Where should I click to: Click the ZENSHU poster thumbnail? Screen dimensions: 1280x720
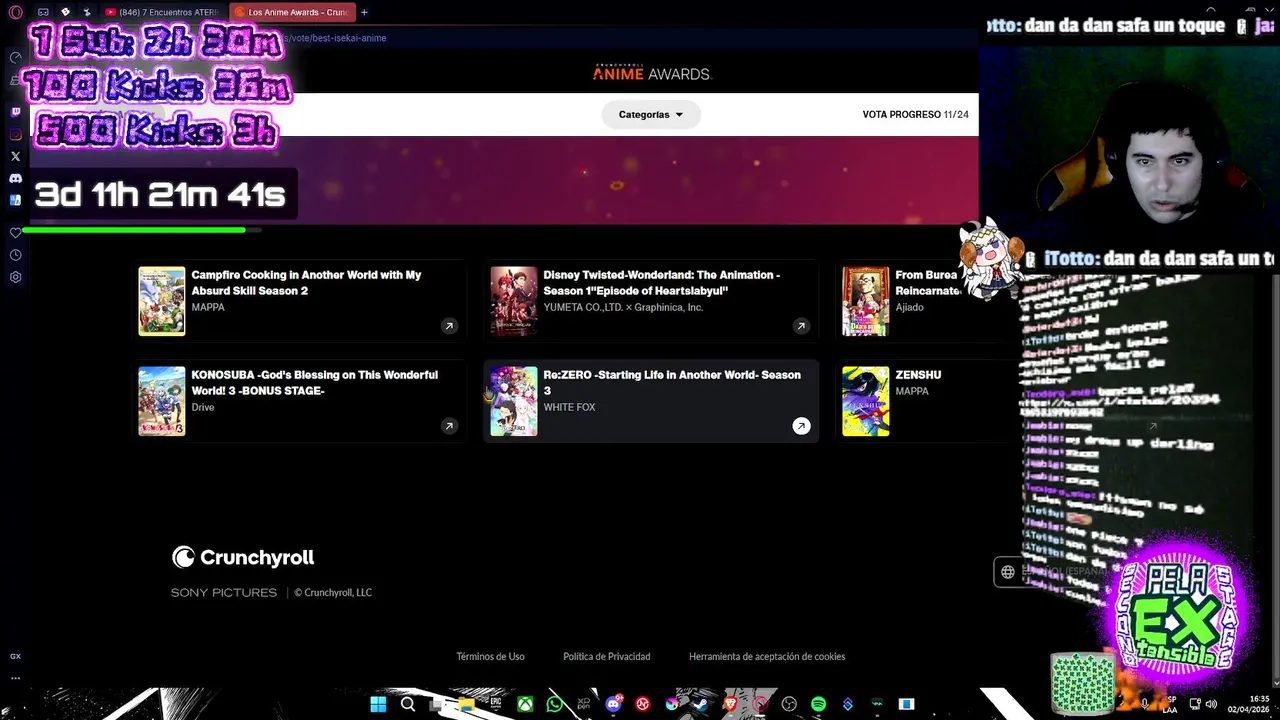(x=866, y=401)
